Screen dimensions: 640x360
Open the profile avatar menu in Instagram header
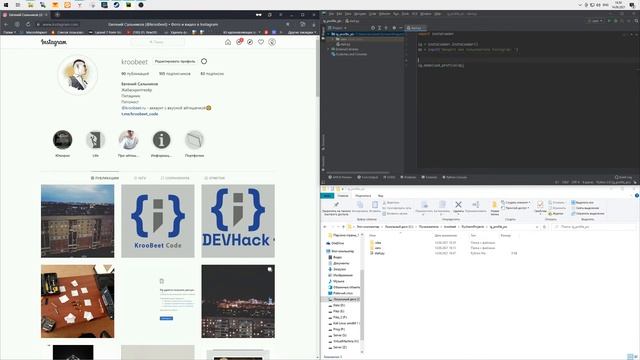click(272, 42)
